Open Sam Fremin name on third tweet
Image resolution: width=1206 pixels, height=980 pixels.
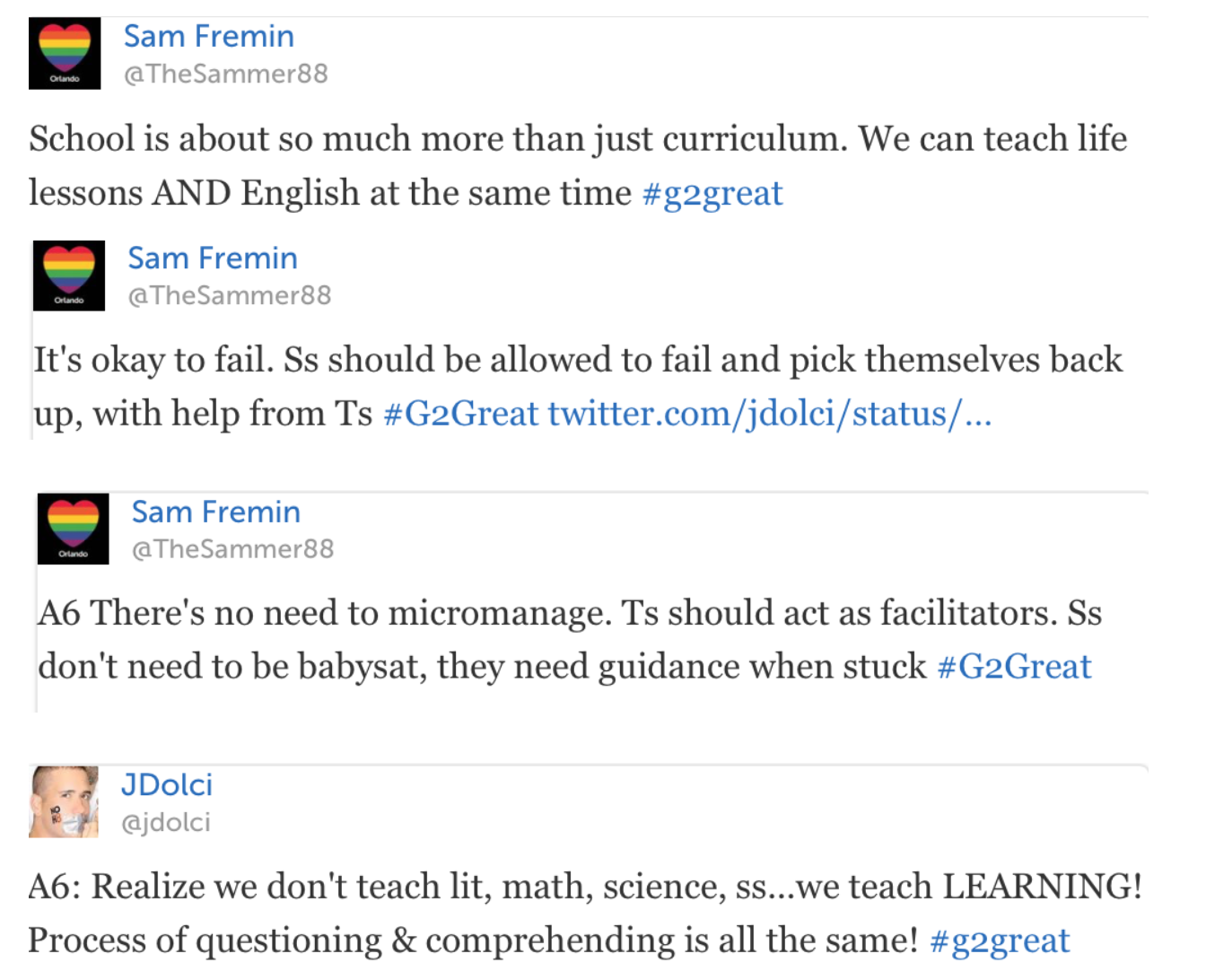216,512
